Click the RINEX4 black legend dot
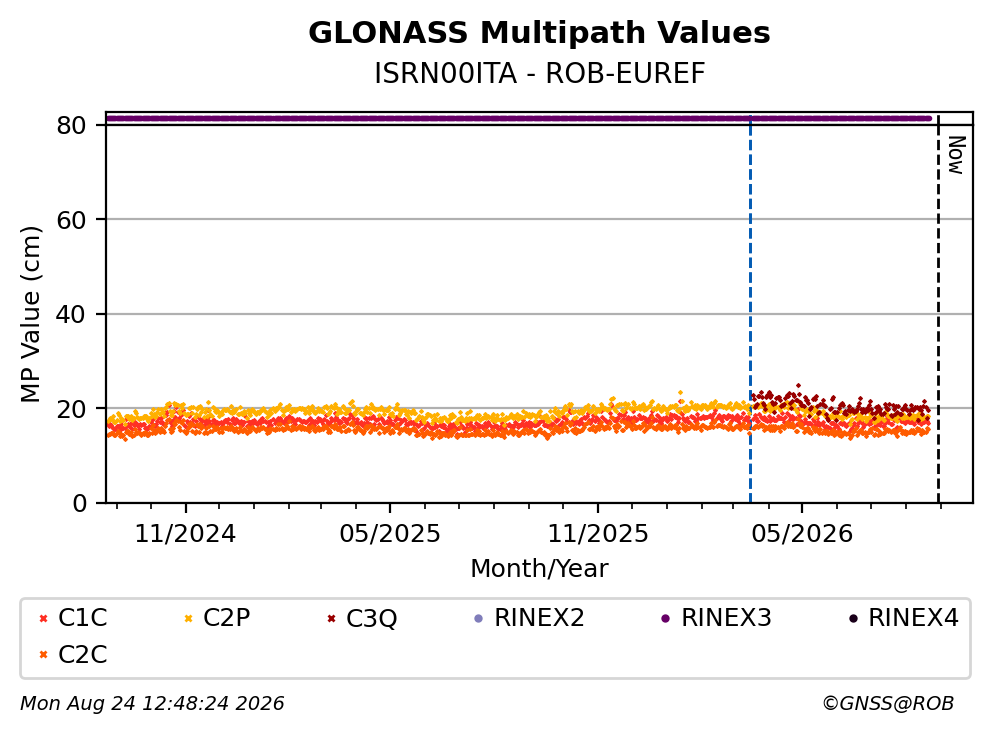 [x=853, y=619]
